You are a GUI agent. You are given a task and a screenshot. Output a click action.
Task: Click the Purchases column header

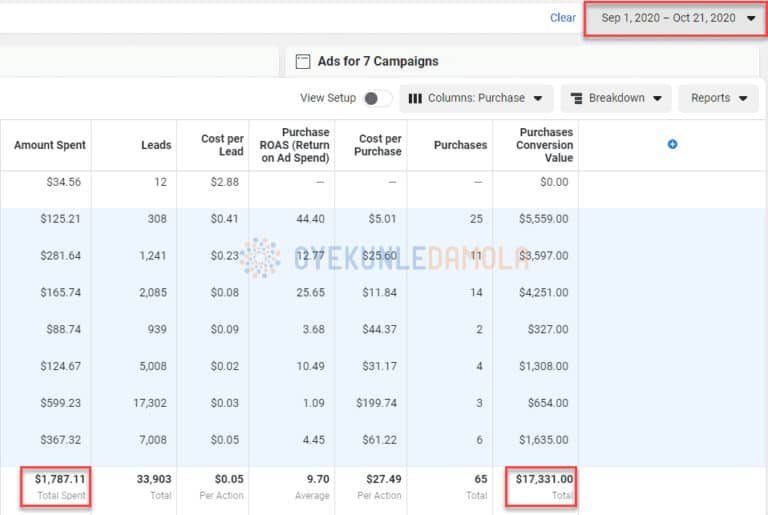460,145
